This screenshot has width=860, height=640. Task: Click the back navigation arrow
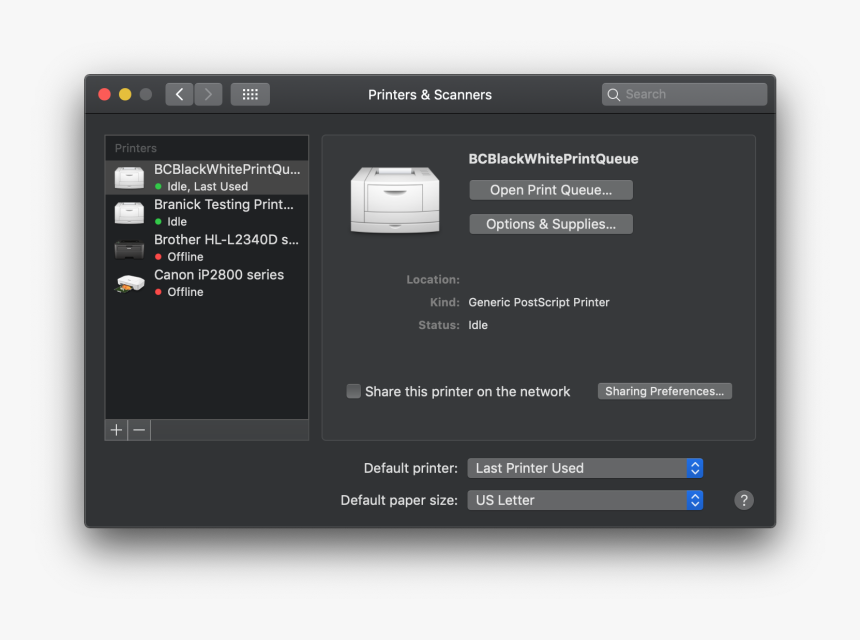179,94
